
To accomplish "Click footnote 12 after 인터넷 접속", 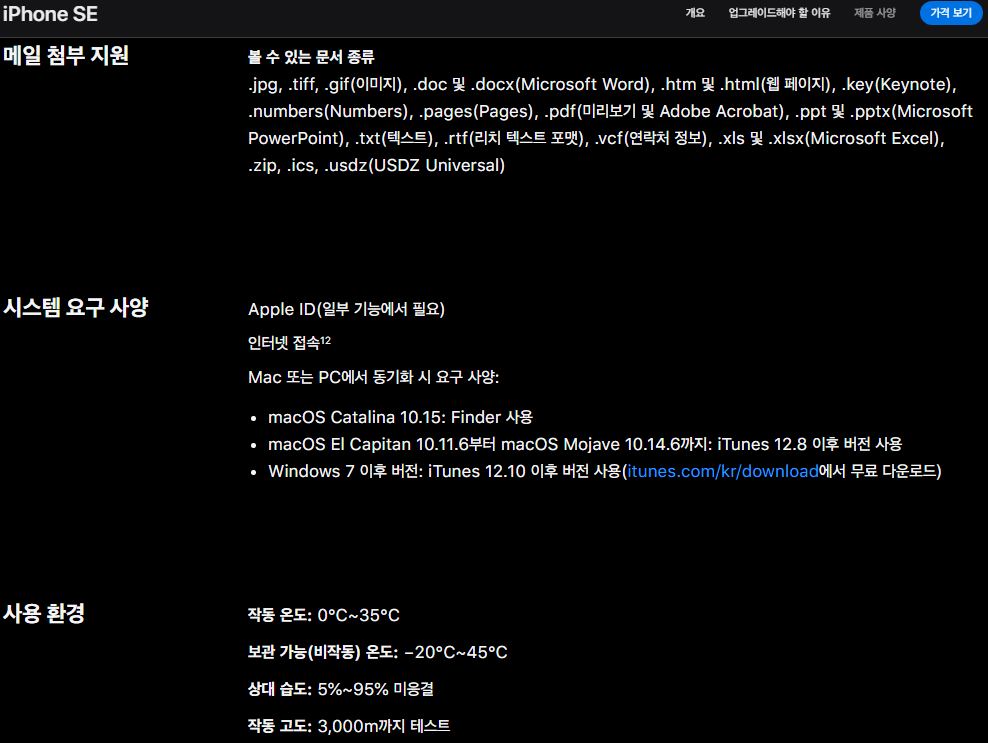I will (326, 340).
